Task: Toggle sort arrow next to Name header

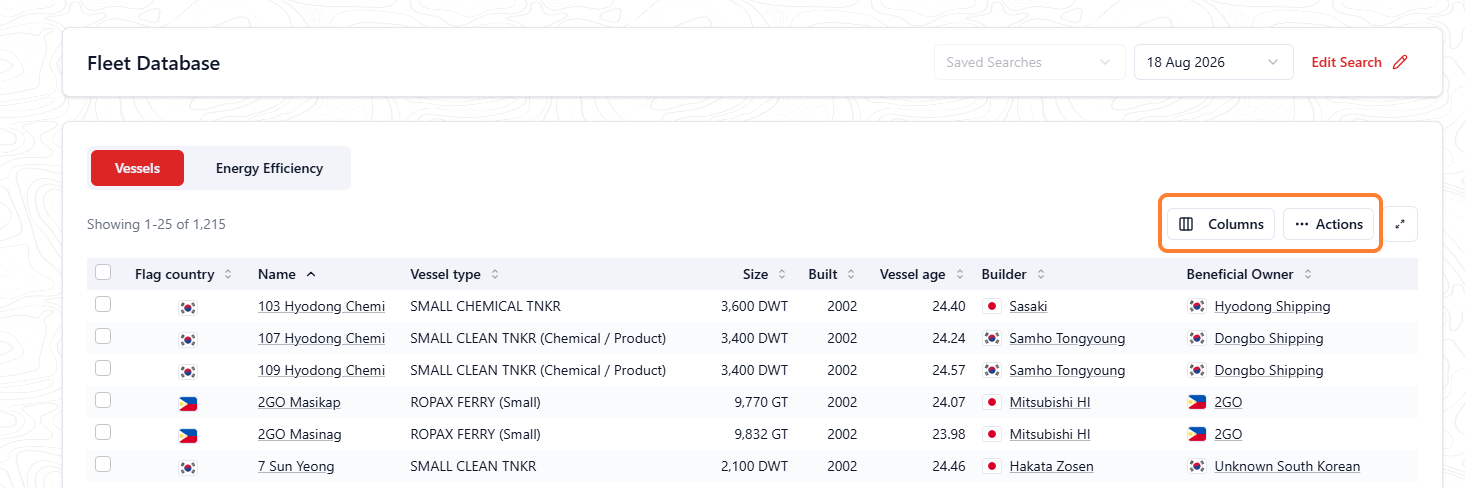Action: point(311,274)
